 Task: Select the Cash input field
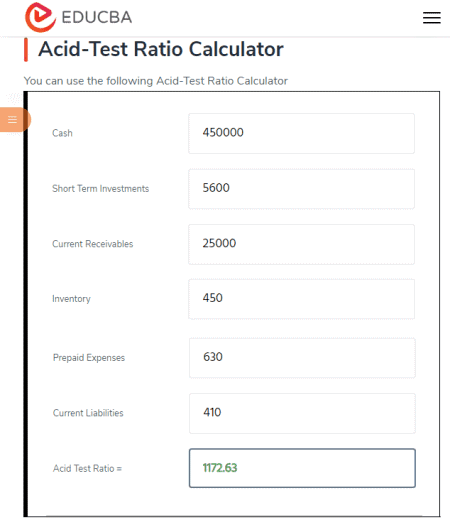click(x=301, y=133)
